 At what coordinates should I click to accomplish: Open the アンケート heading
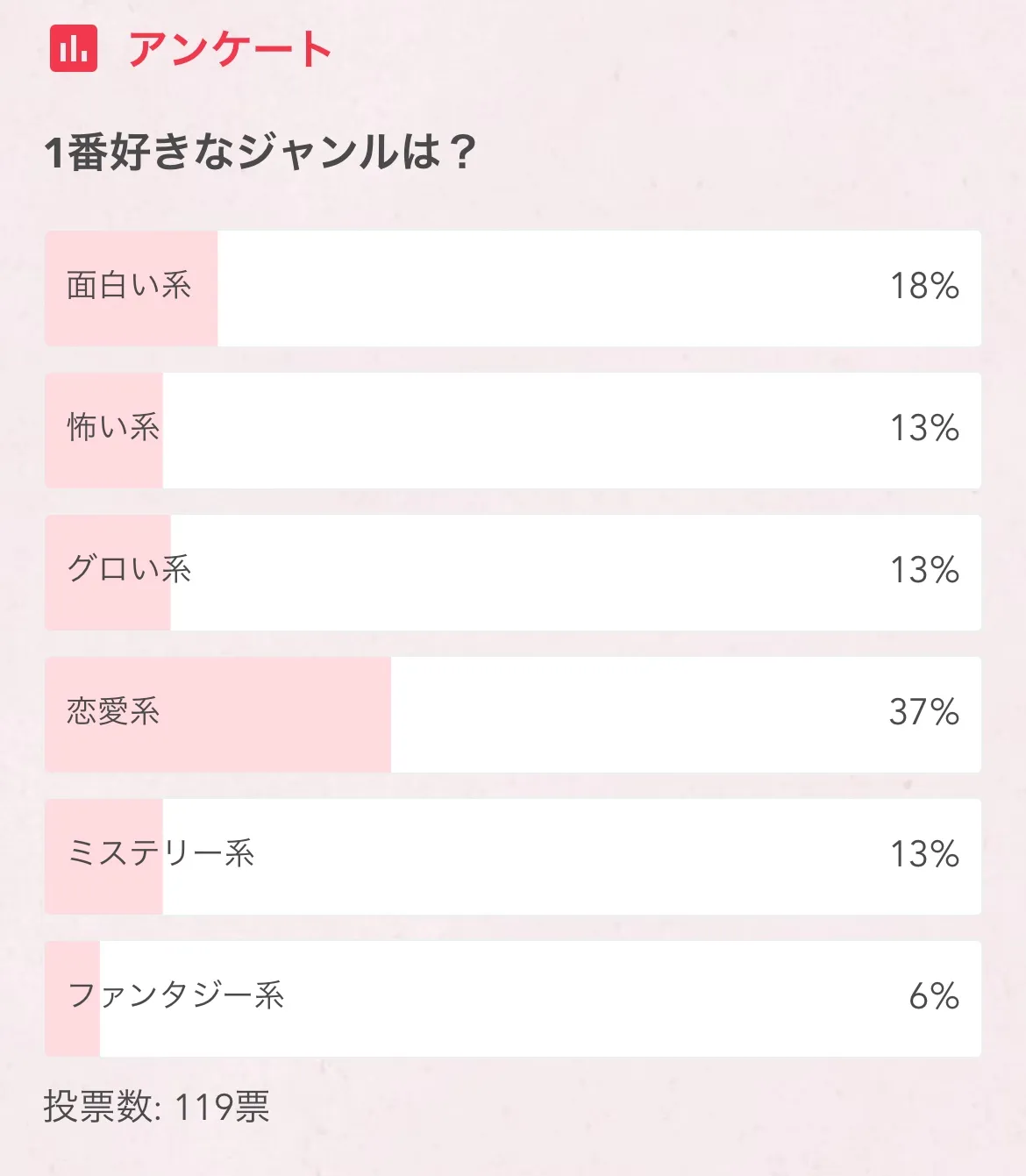coord(230,49)
